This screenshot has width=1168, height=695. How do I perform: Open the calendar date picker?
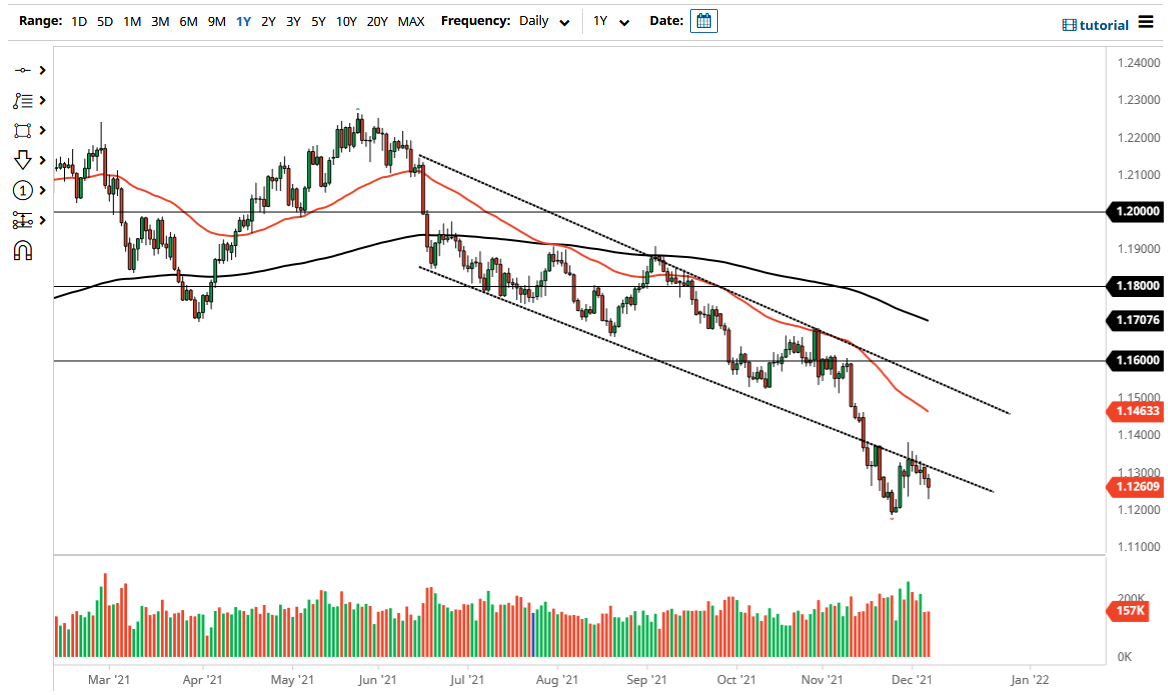click(x=703, y=20)
